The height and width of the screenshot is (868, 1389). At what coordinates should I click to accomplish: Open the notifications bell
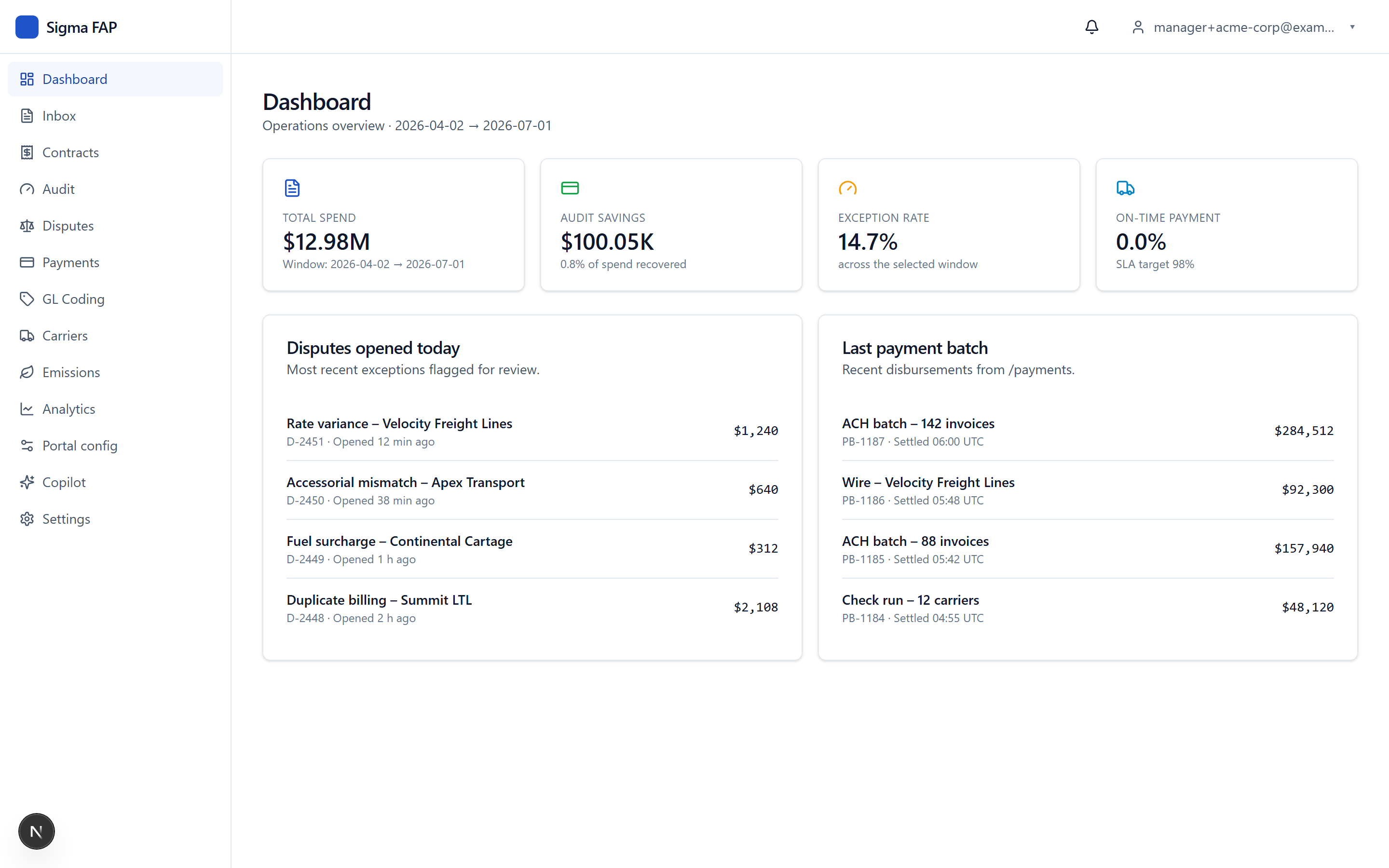(1092, 27)
